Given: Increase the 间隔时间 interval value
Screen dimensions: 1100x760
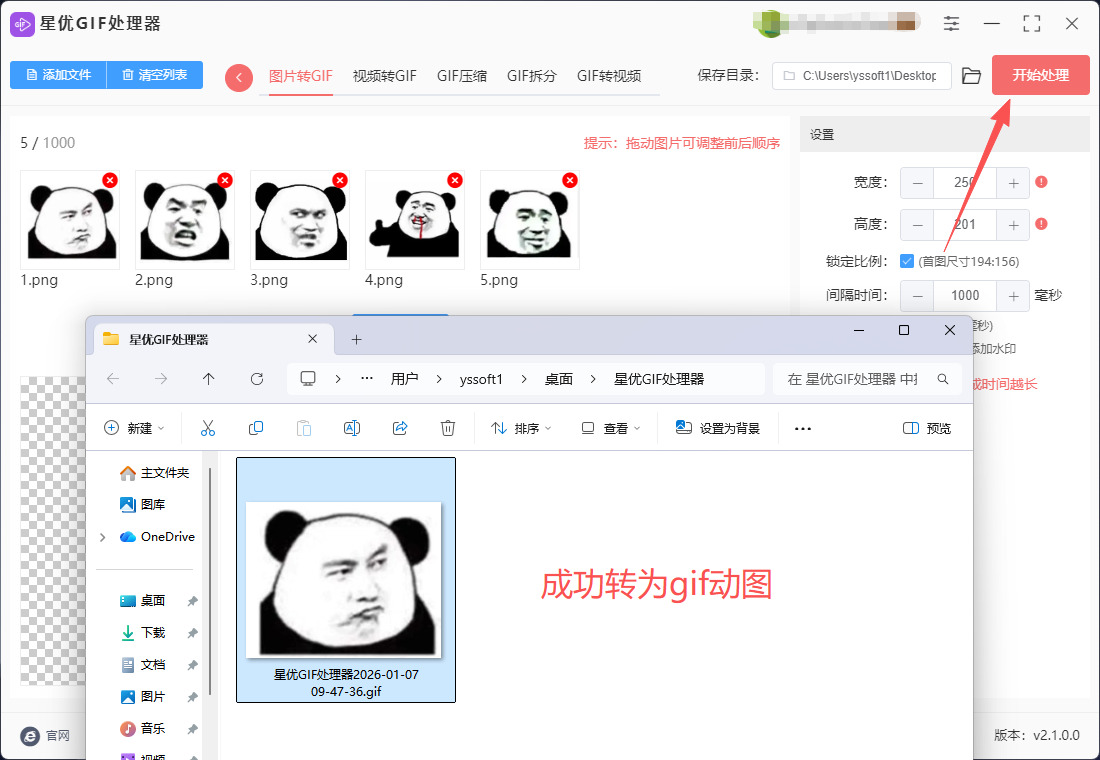Looking at the screenshot, I should pos(1013,296).
